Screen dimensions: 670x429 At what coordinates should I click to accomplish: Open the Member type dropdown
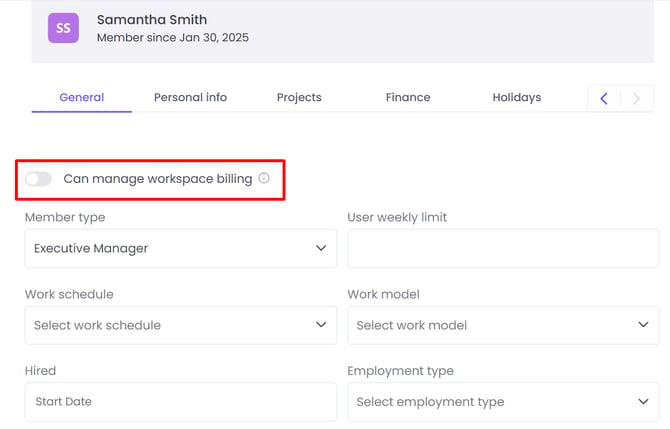point(180,248)
